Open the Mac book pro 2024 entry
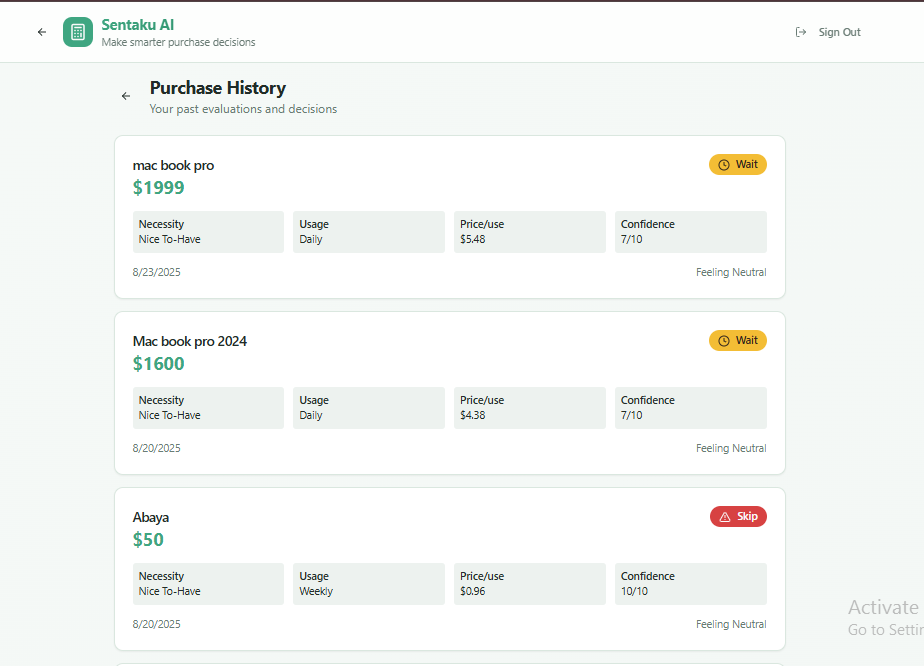 point(190,342)
